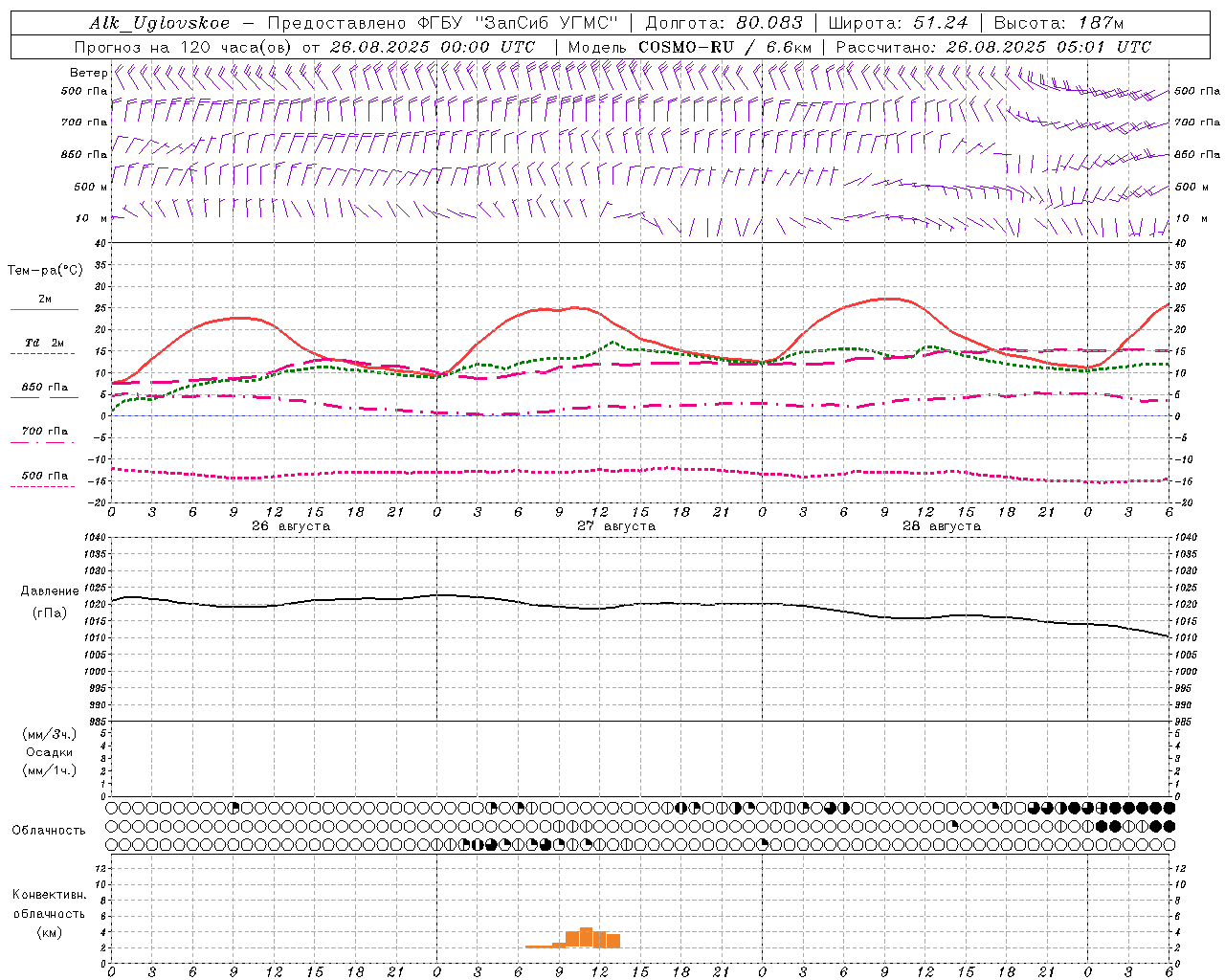Image resolution: width=1225 pixels, height=980 pixels.
Task: Click the 26 августа date label
Action: click(x=291, y=526)
